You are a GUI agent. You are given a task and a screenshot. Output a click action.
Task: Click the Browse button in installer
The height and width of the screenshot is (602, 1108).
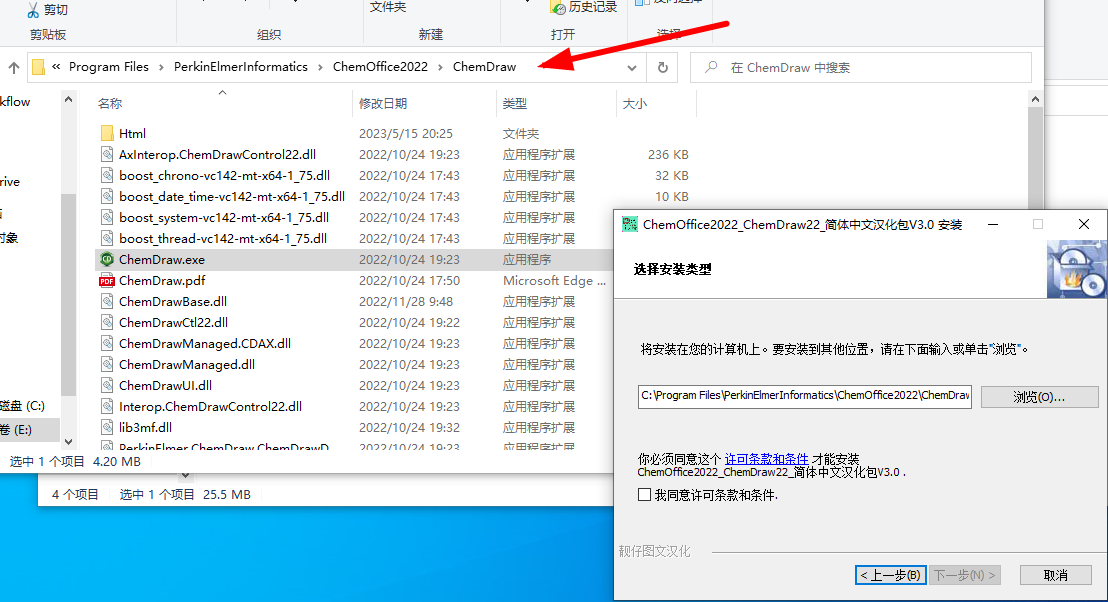[1039, 396]
